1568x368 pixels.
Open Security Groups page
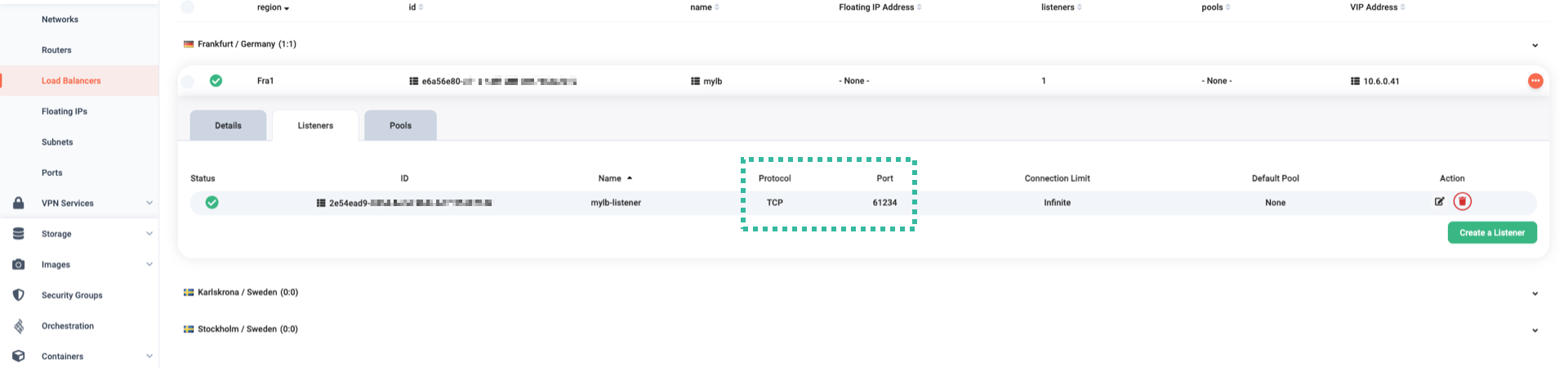click(x=72, y=295)
